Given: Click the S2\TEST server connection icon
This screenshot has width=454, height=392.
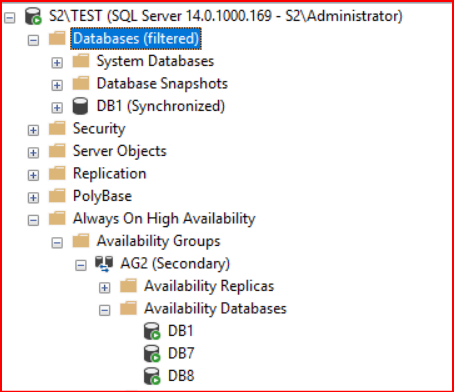Looking at the screenshot, I should 33,16.
